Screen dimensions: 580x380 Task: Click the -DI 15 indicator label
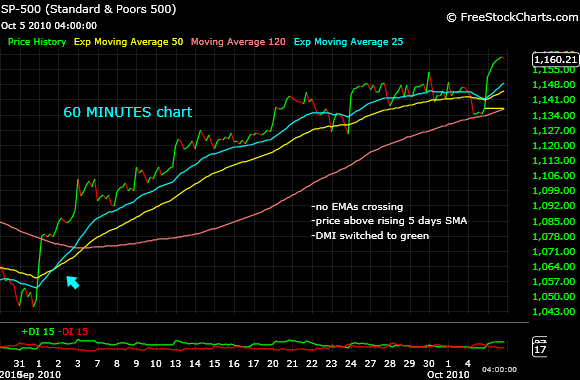click(73, 332)
